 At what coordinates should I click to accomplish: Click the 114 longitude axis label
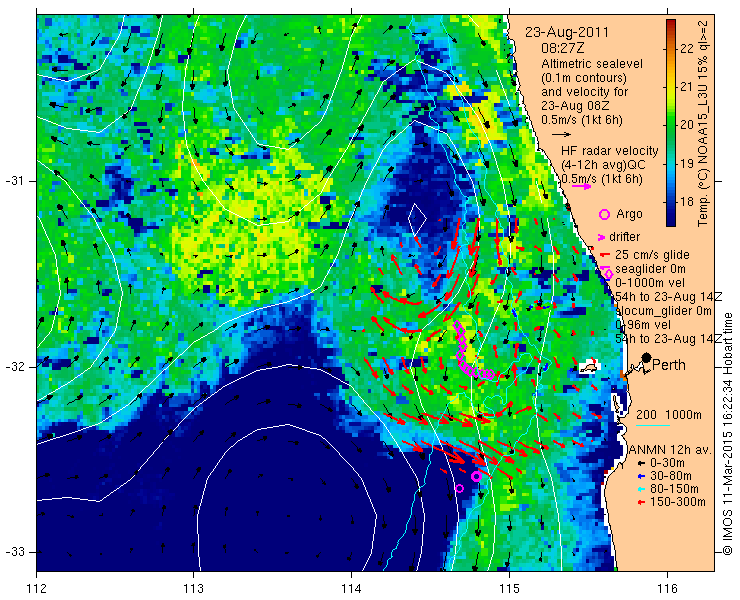351,589
